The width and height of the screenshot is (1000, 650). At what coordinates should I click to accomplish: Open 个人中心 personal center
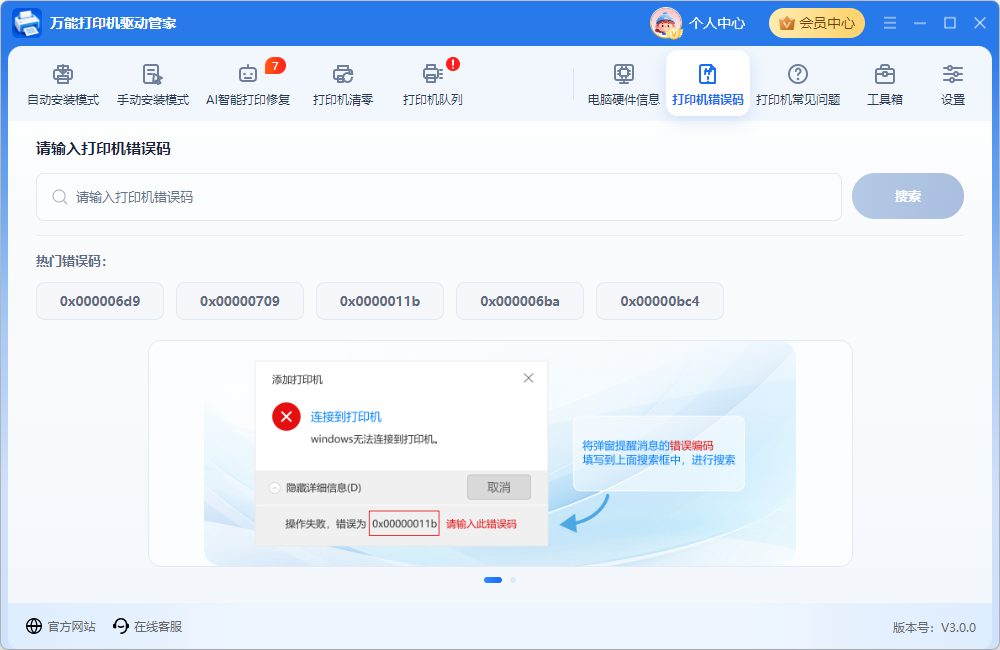(717, 24)
